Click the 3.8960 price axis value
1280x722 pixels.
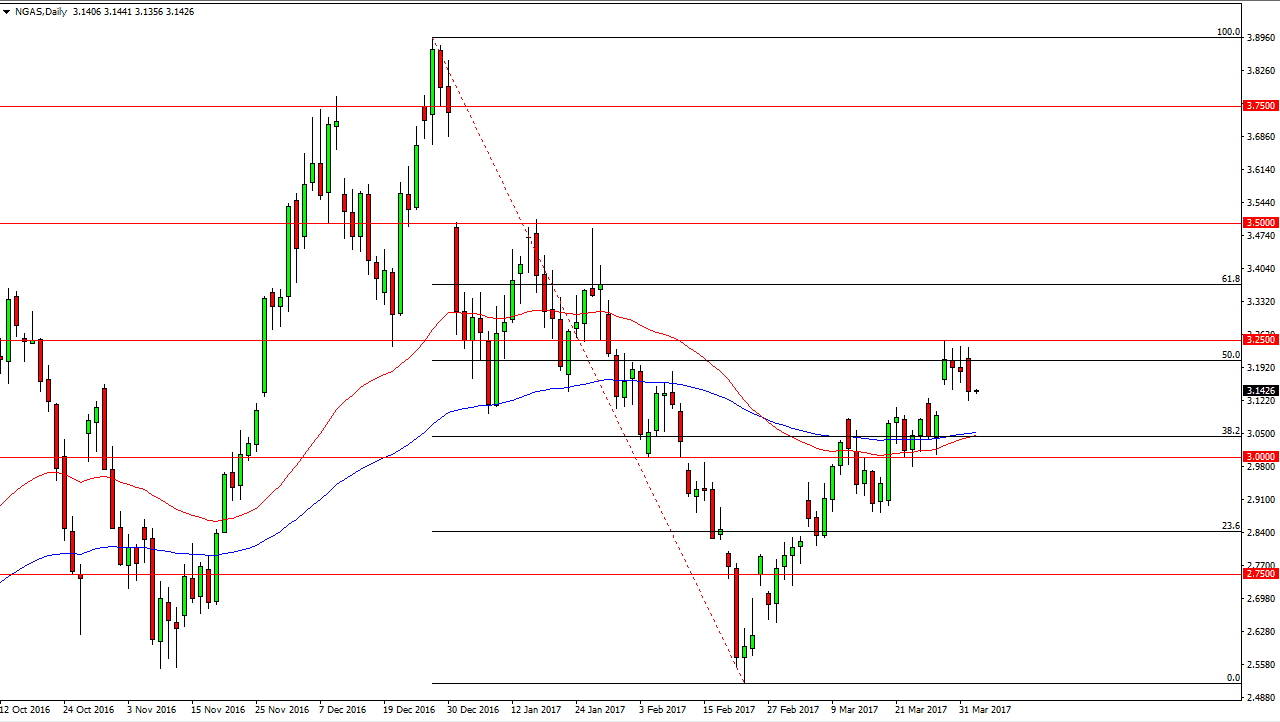[1260, 38]
